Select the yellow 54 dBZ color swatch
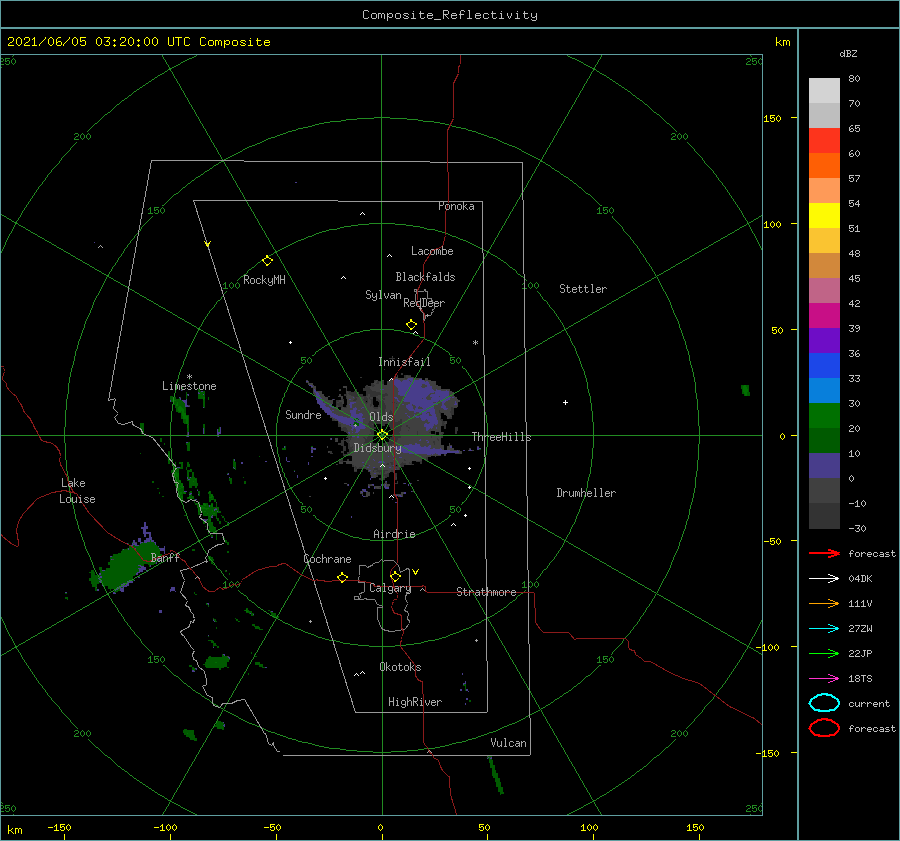This screenshot has height=841, width=900. point(824,216)
